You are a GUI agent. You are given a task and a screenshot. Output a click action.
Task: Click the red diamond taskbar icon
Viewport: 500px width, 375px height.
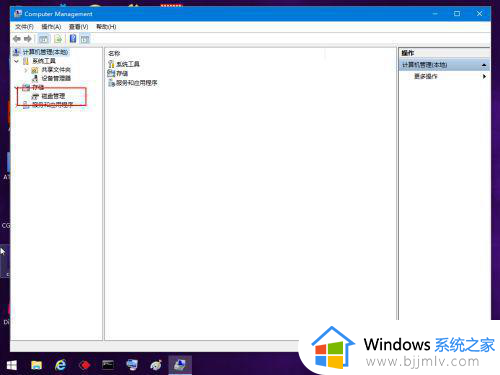tap(85, 365)
